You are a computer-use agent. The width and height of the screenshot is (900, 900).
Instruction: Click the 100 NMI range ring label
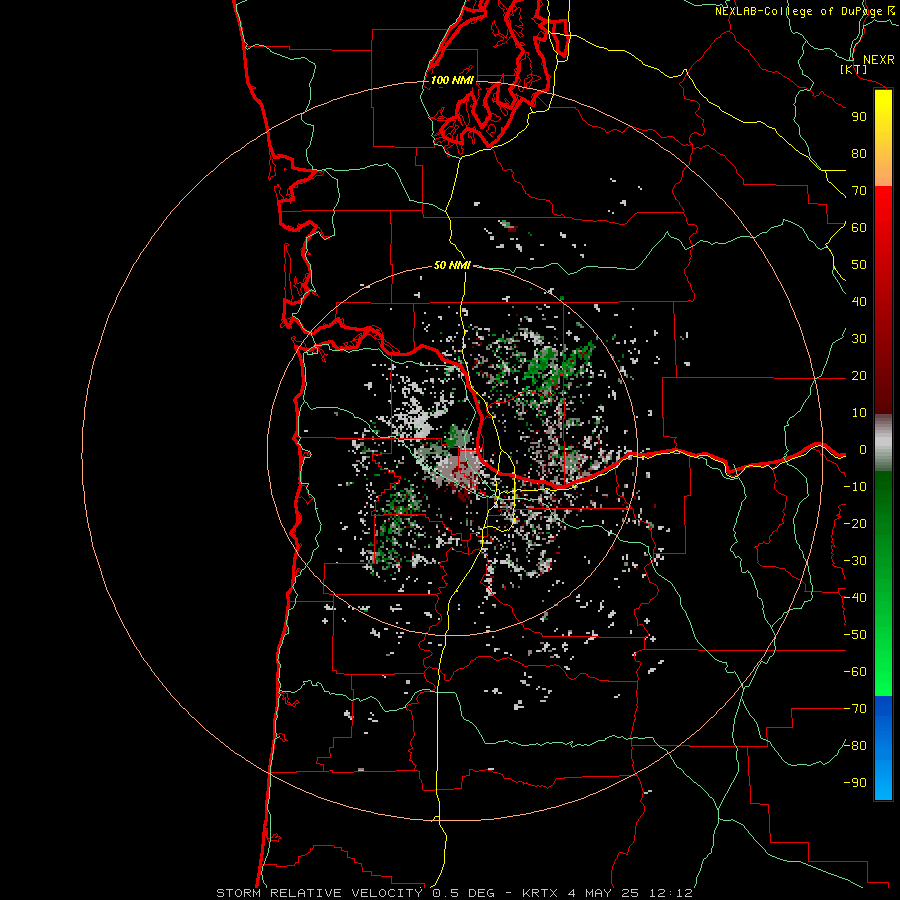coord(452,80)
